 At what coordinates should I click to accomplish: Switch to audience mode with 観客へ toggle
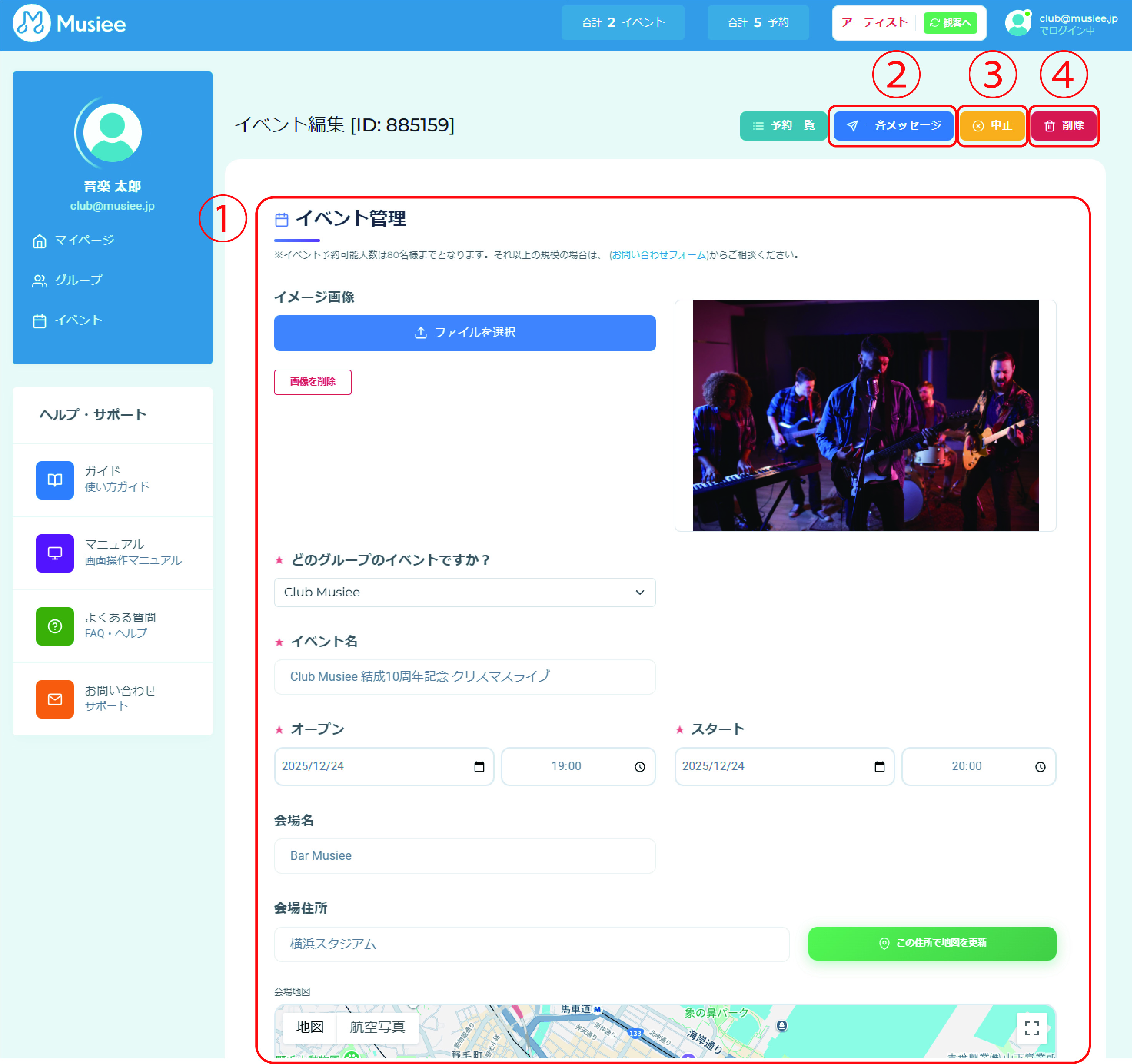click(950, 23)
